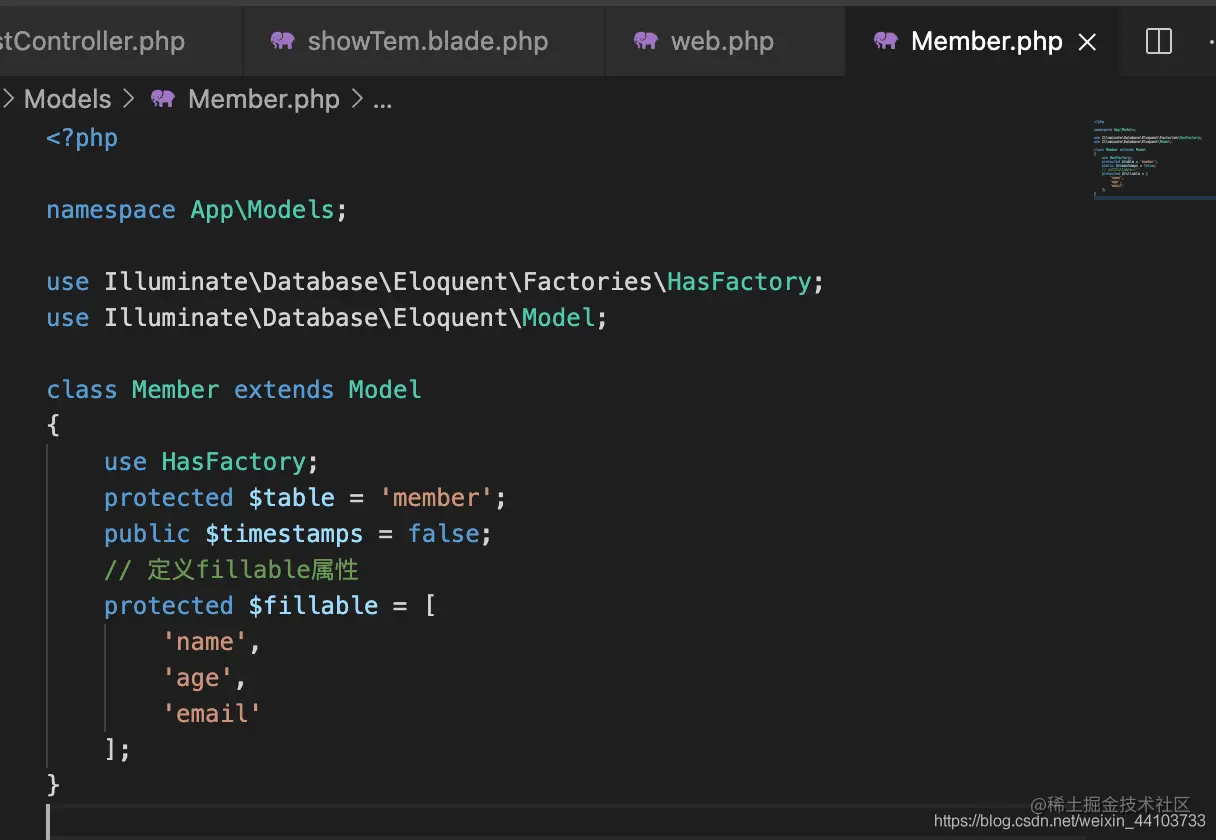This screenshot has width=1216, height=840.
Task: Click the '$table' variable
Action: click(x=291, y=498)
